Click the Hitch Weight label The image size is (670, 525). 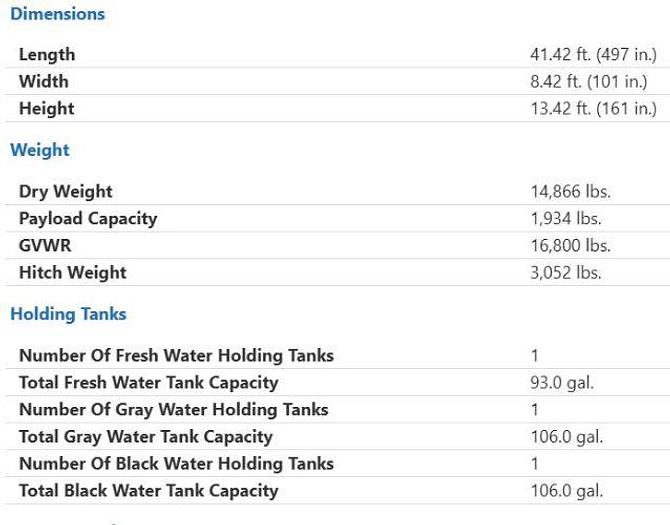pos(73,273)
